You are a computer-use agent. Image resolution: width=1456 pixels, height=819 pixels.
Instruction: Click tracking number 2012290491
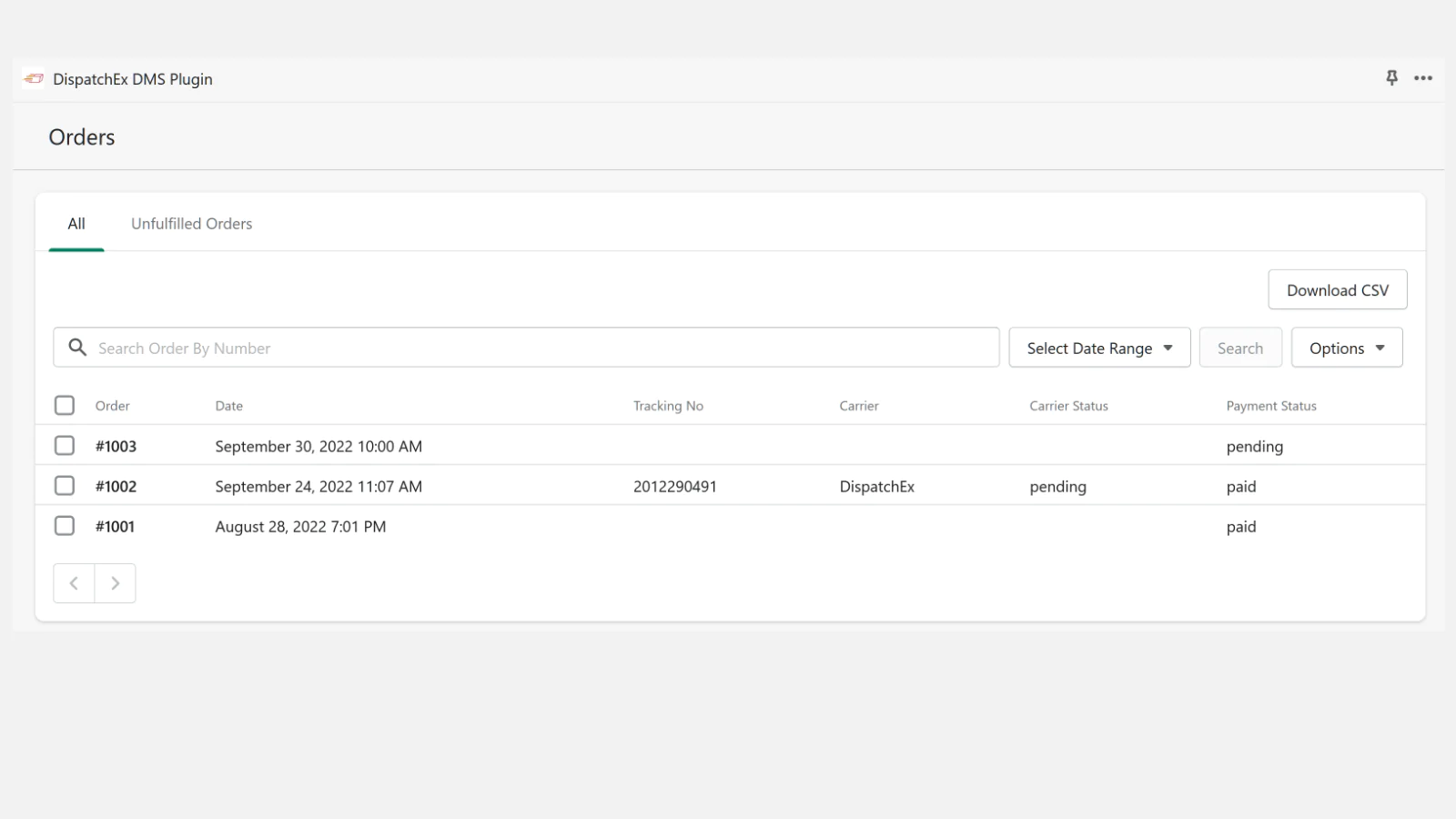(x=674, y=487)
